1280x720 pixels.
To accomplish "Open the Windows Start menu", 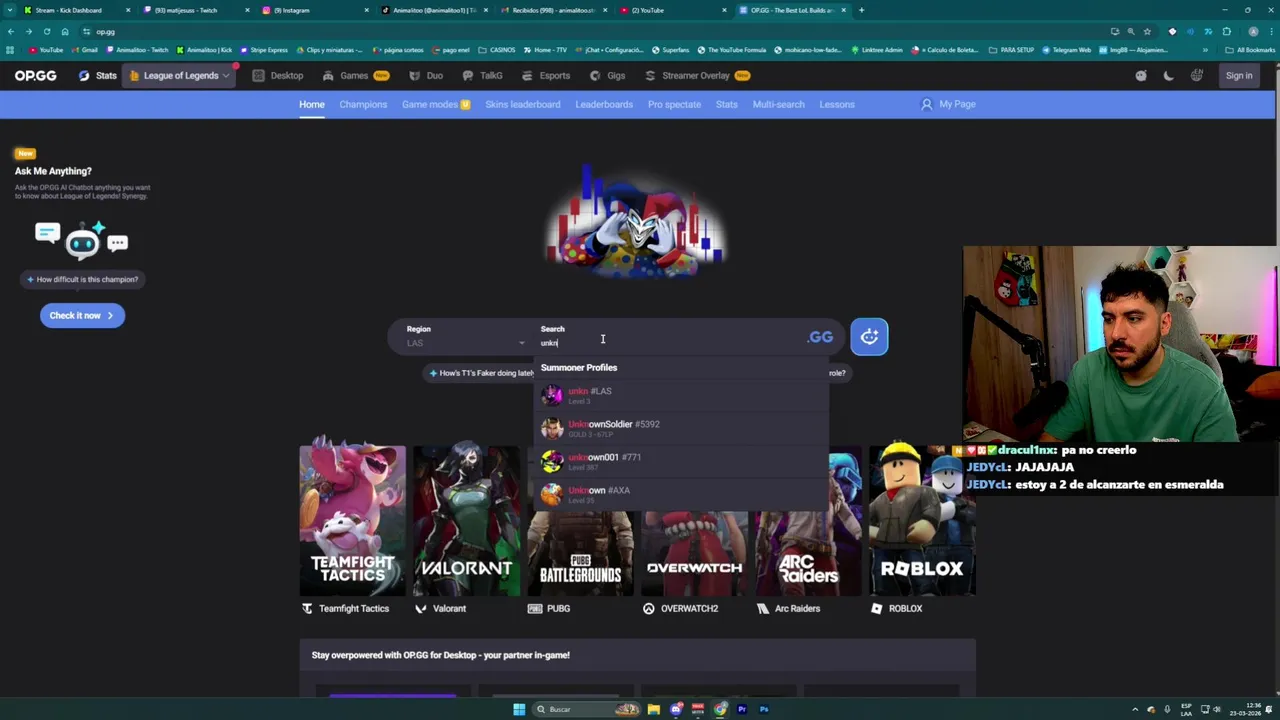I will (519, 709).
